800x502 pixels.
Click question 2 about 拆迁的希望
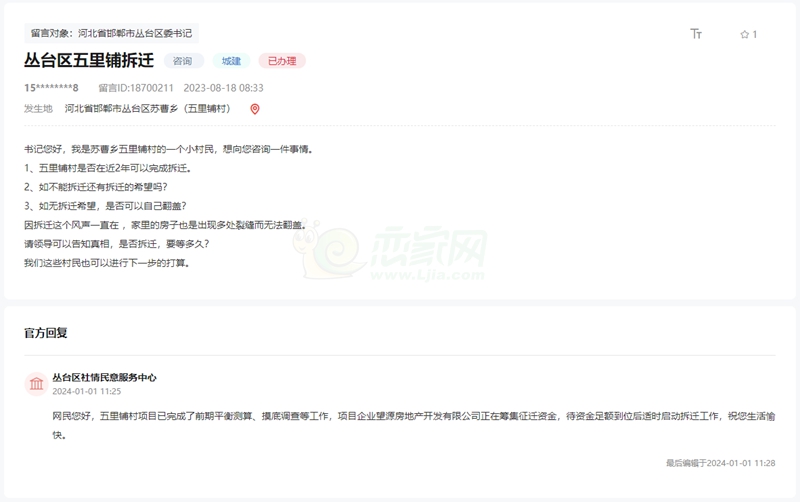coord(95,187)
